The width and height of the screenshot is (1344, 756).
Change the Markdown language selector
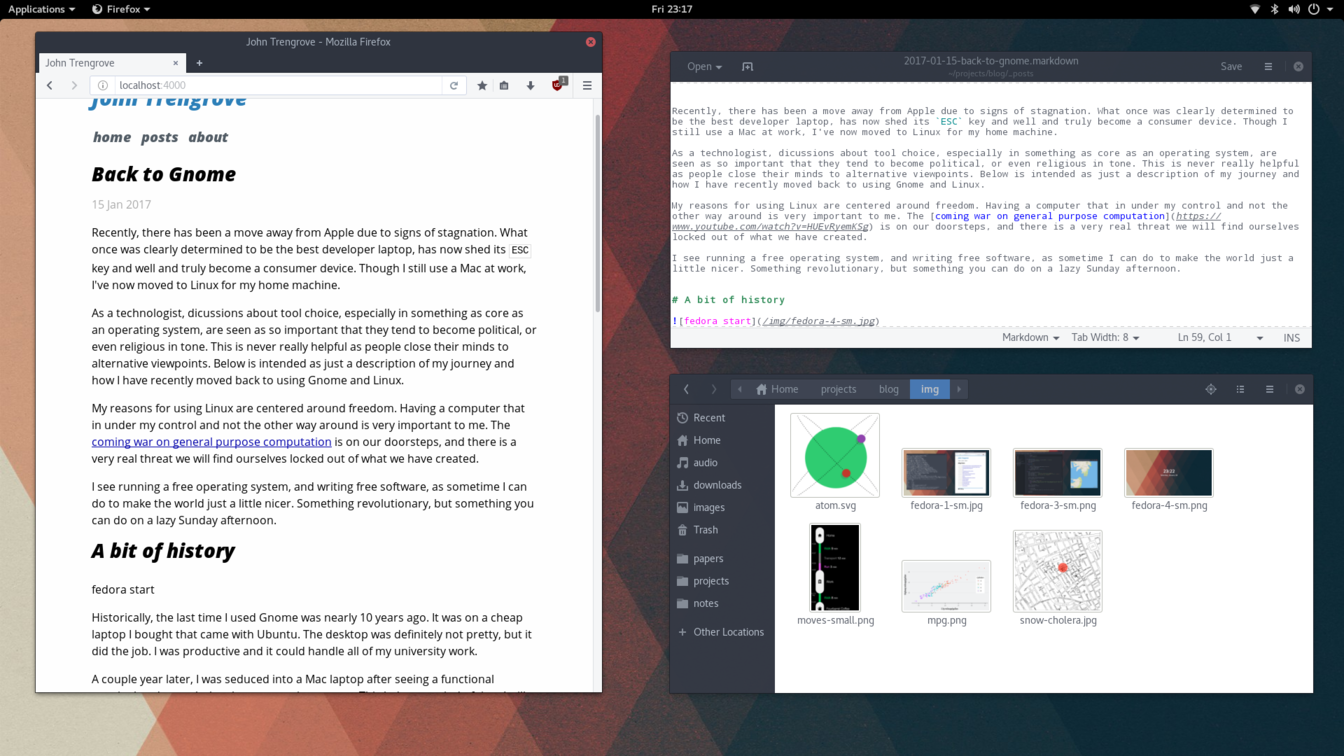pos(1030,338)
